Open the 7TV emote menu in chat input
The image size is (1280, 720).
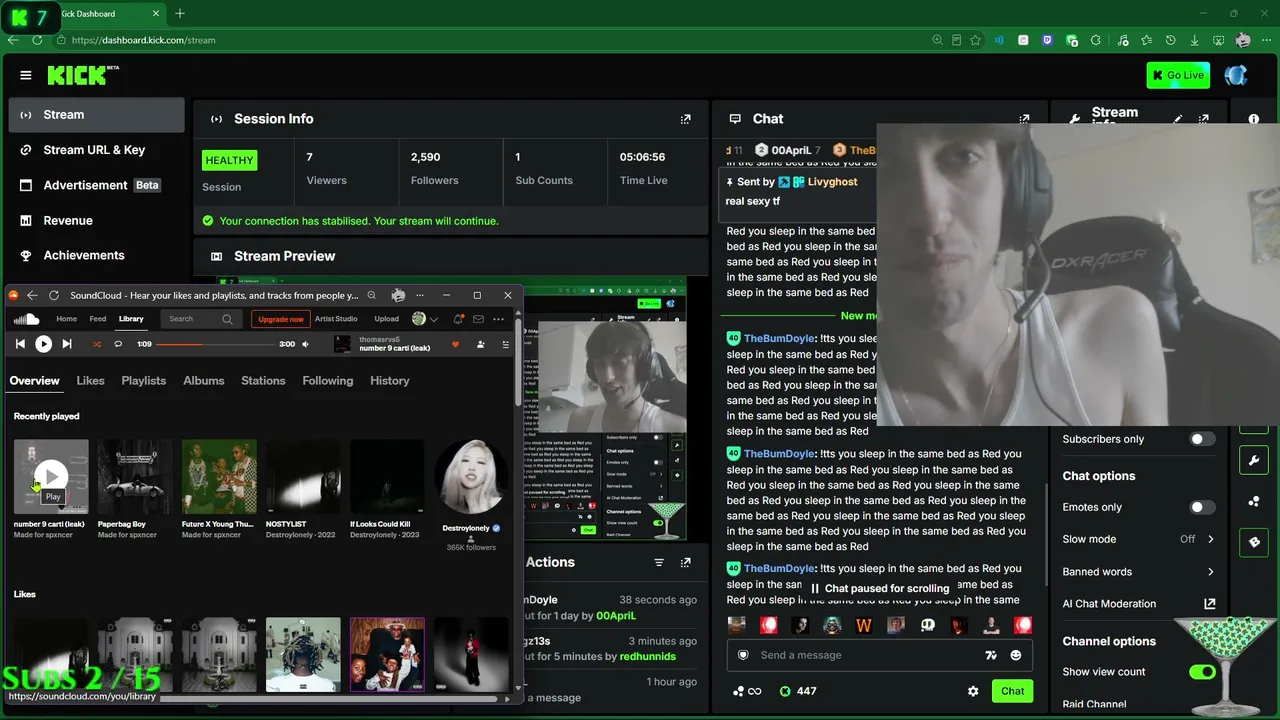click(x=991, y=655)
